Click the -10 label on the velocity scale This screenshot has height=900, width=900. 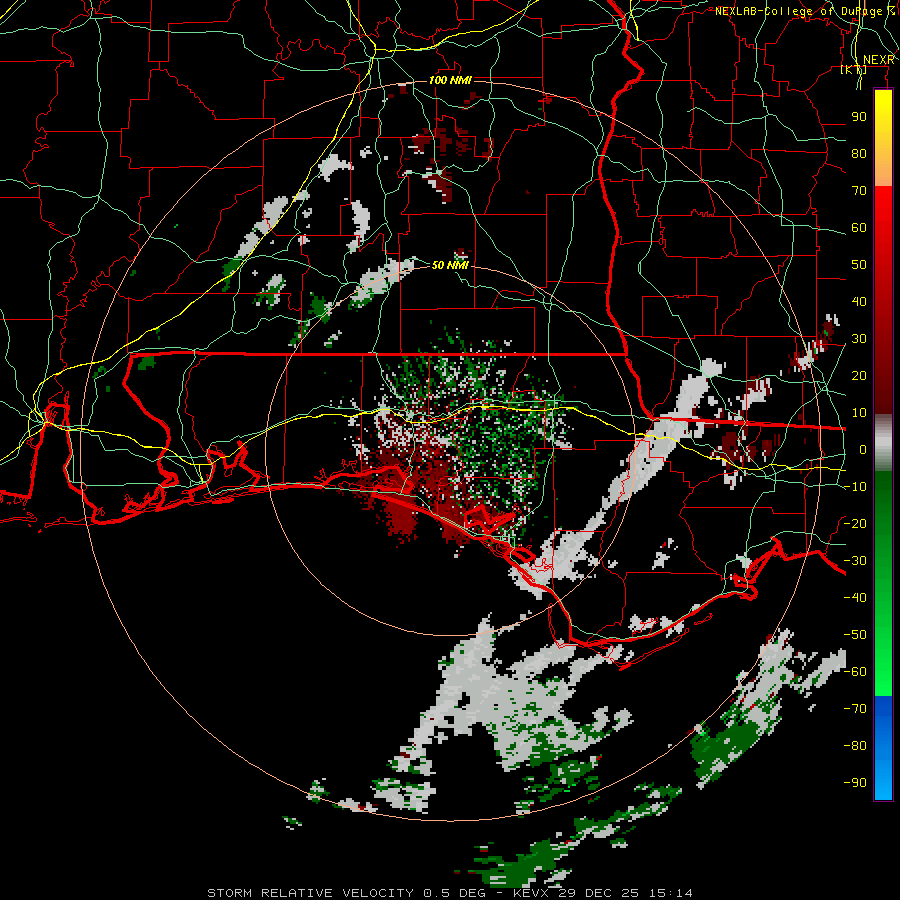point(855,487)
